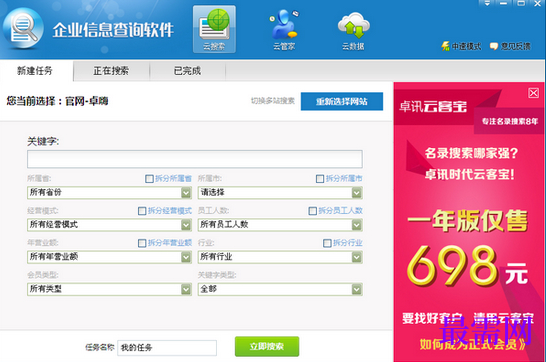Open the 云搜索 cloud search icon

[214, 29]
